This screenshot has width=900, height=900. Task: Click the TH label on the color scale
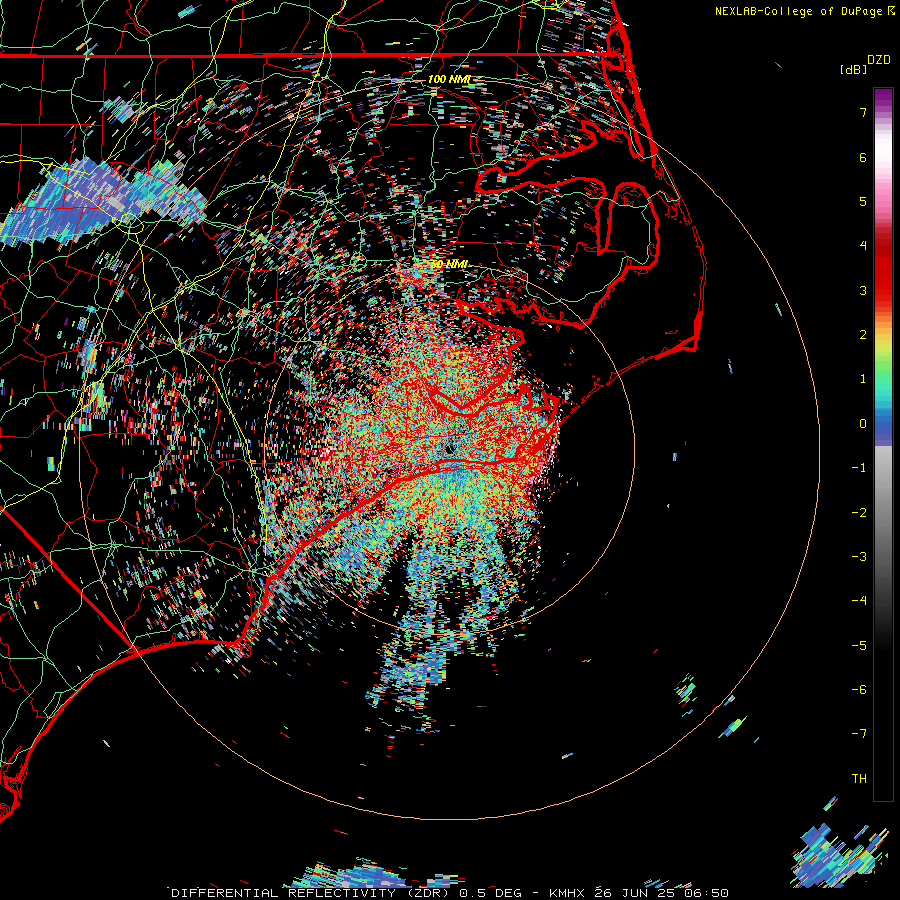[x=859, y=779]
